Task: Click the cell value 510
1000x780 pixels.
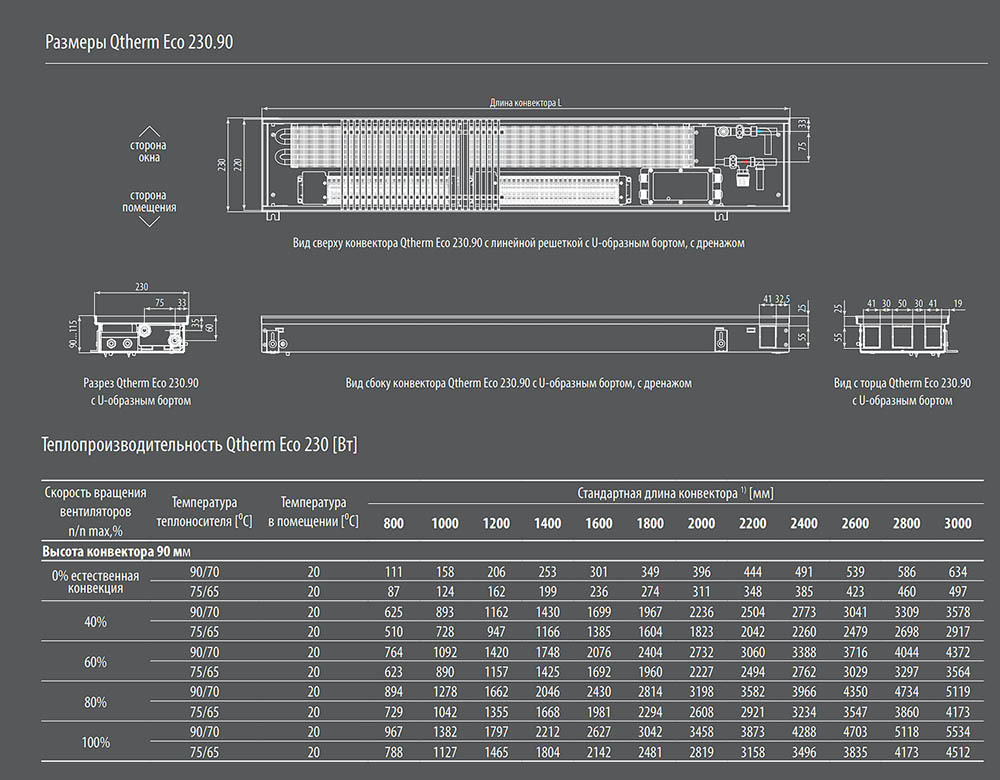Action: [x=393, y=632]
